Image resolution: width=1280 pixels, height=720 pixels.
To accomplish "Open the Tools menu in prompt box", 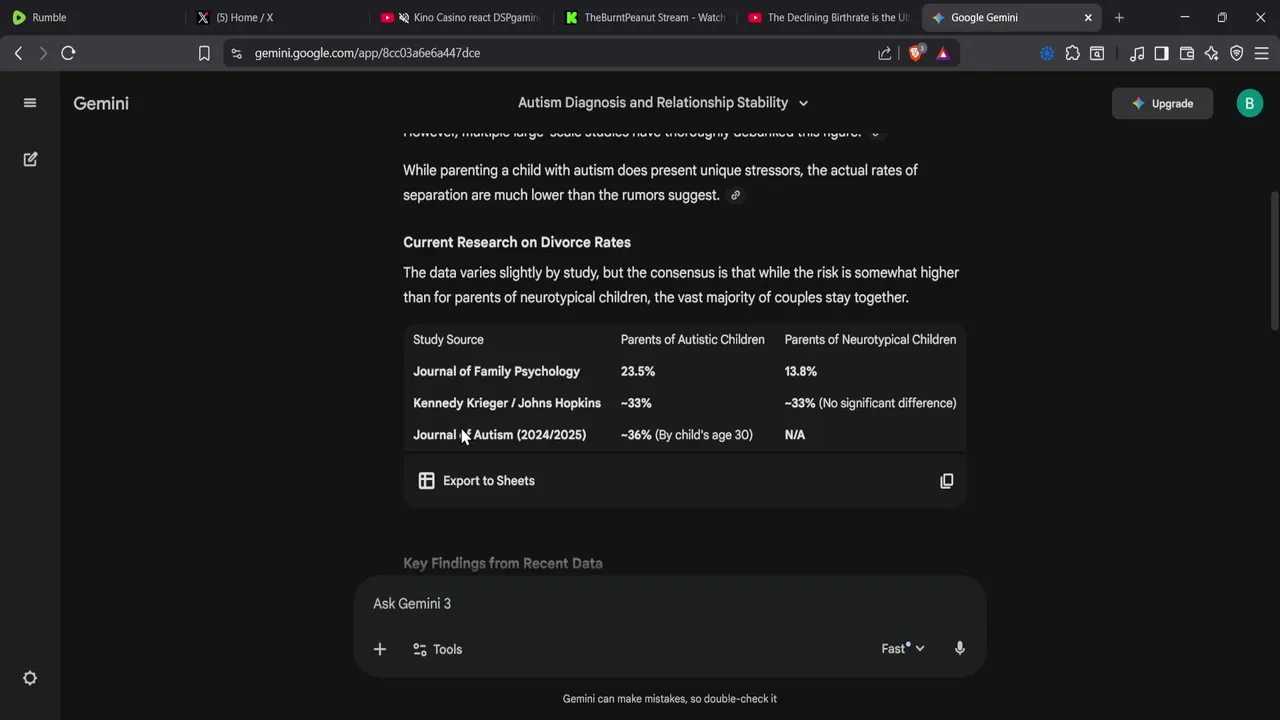I will [x=437, y=649].
